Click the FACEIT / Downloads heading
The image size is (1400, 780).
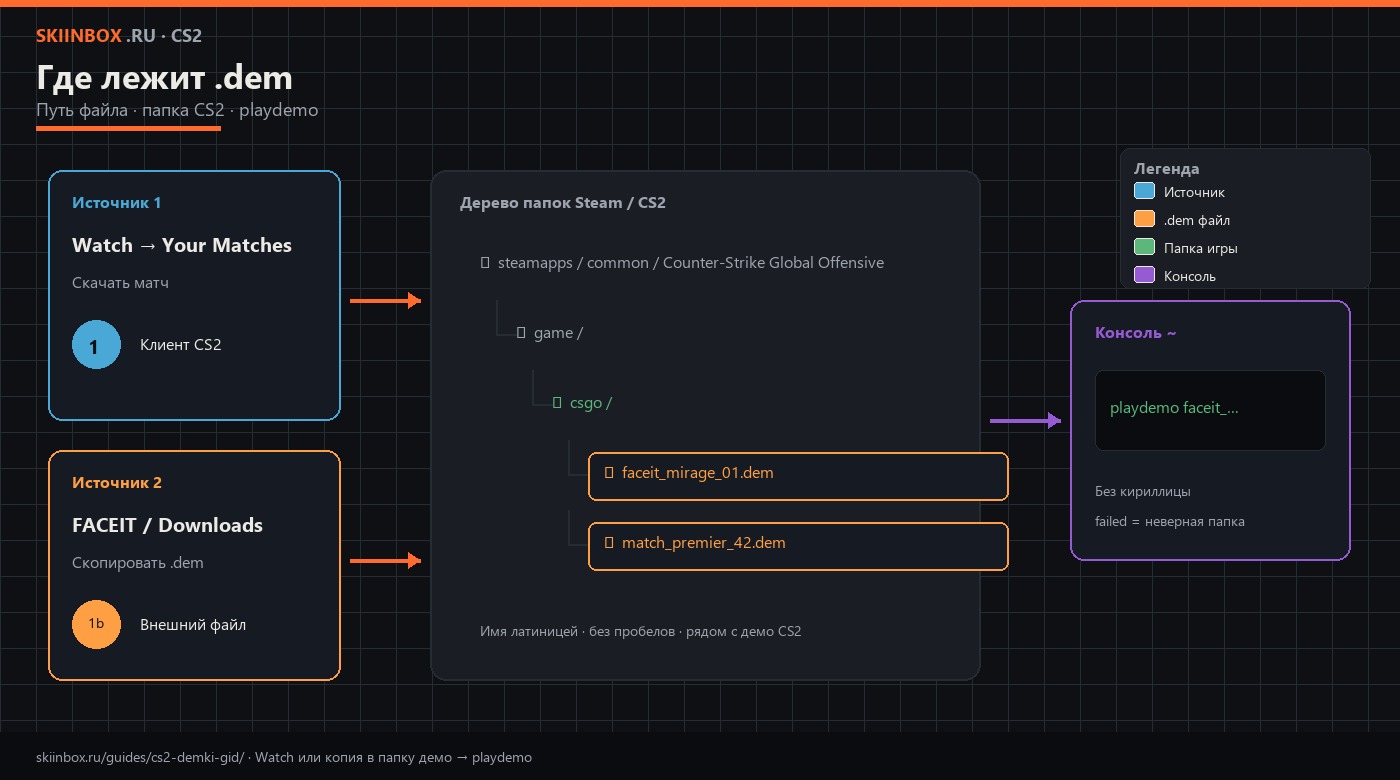(x=167, y=525)
